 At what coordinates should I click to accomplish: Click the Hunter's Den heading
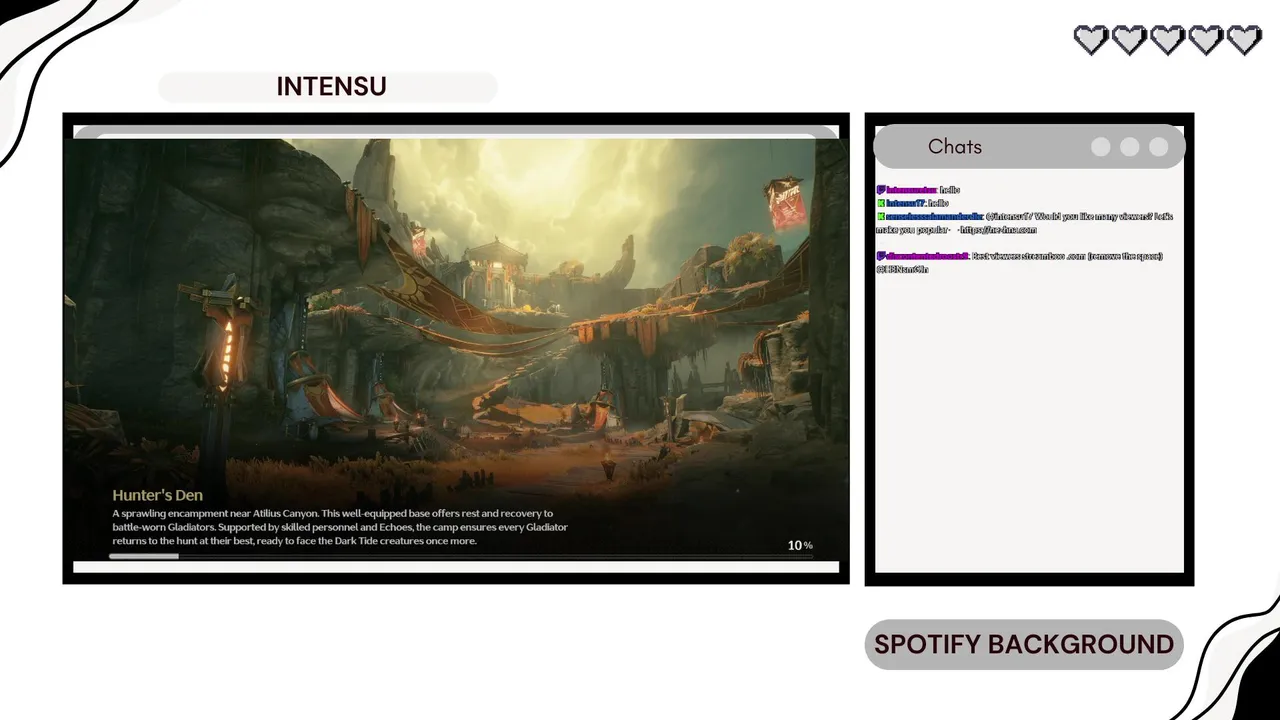[157, 495]
